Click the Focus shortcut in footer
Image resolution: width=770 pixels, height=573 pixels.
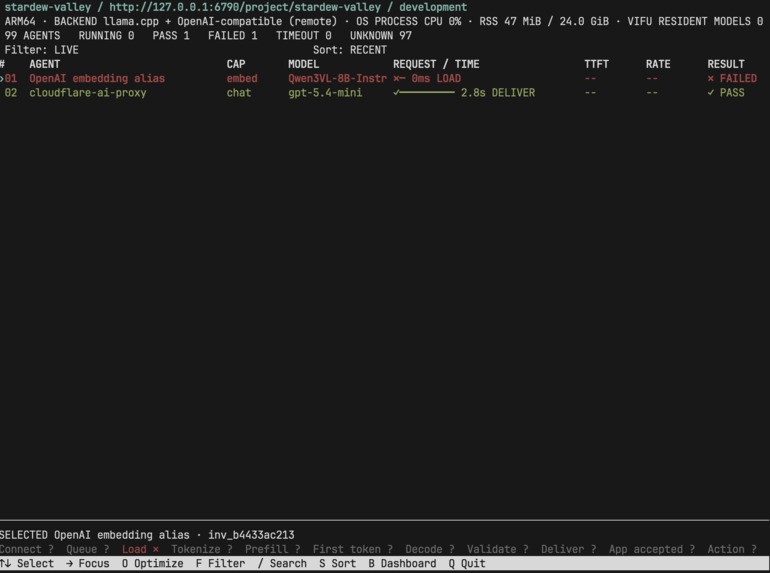click(88, 563)
